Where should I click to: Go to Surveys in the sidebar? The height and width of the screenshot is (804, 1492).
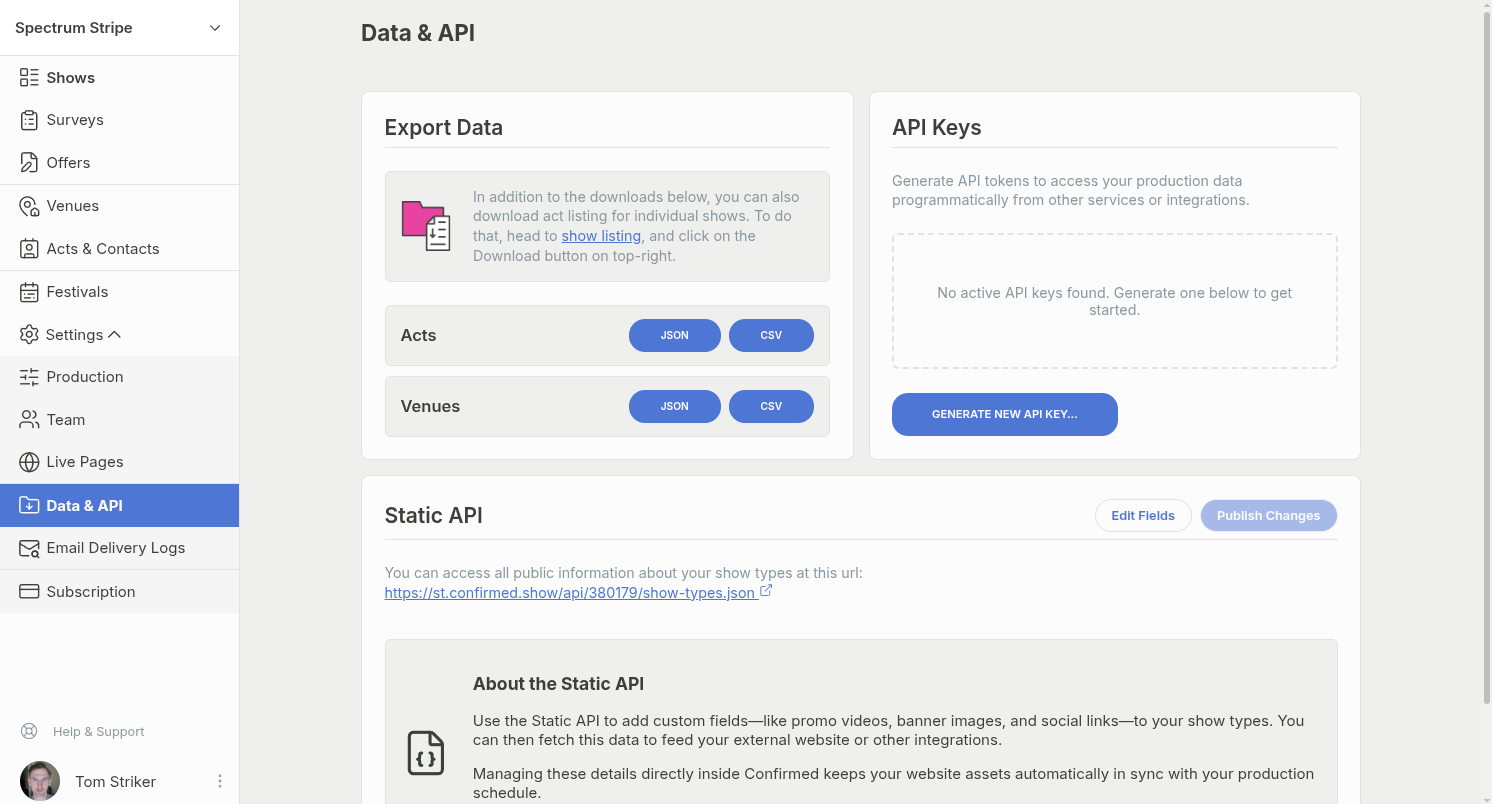click(120, 120)
